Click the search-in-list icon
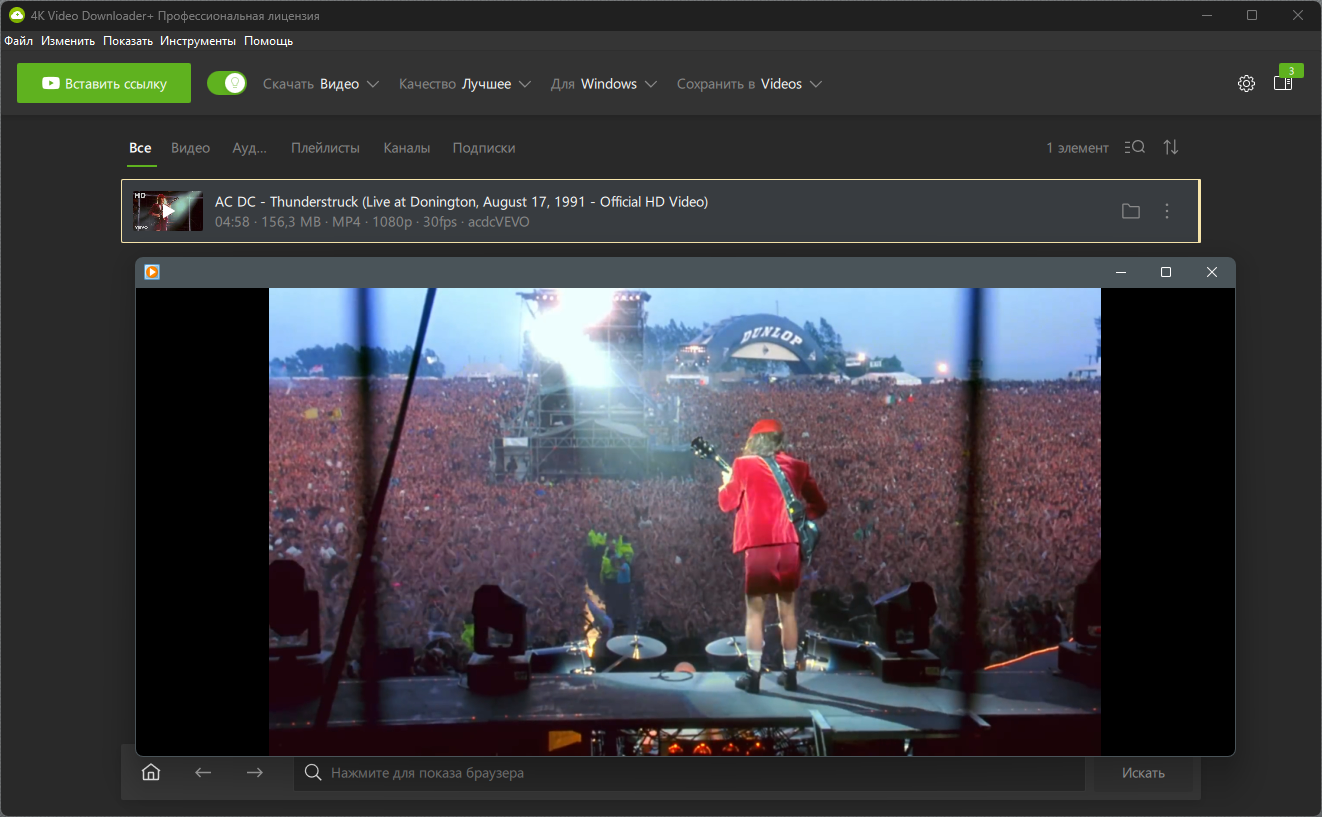 pyautogui.click(x=1135, y=147)
